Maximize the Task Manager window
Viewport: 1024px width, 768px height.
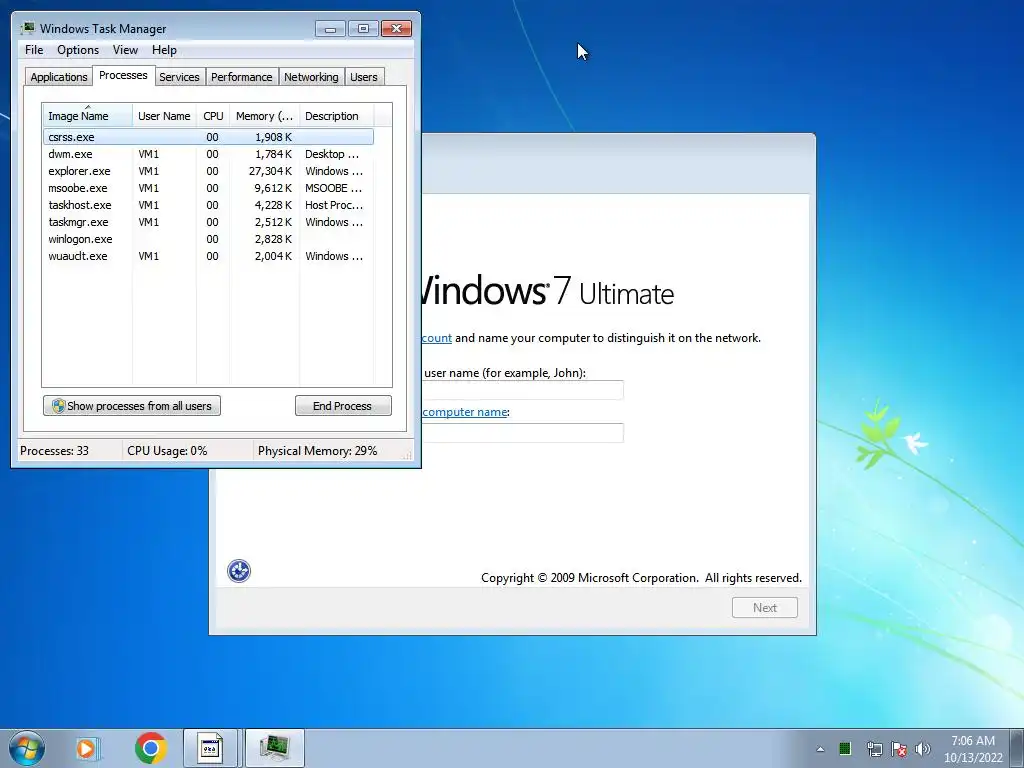click(x=364, y=29)
